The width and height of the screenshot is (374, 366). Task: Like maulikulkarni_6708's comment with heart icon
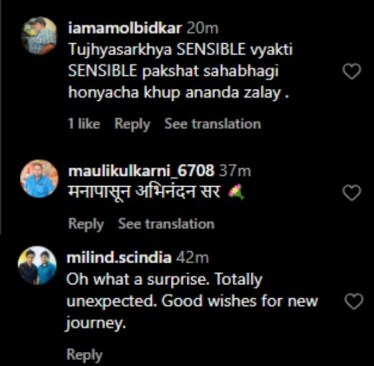point(352,193)
